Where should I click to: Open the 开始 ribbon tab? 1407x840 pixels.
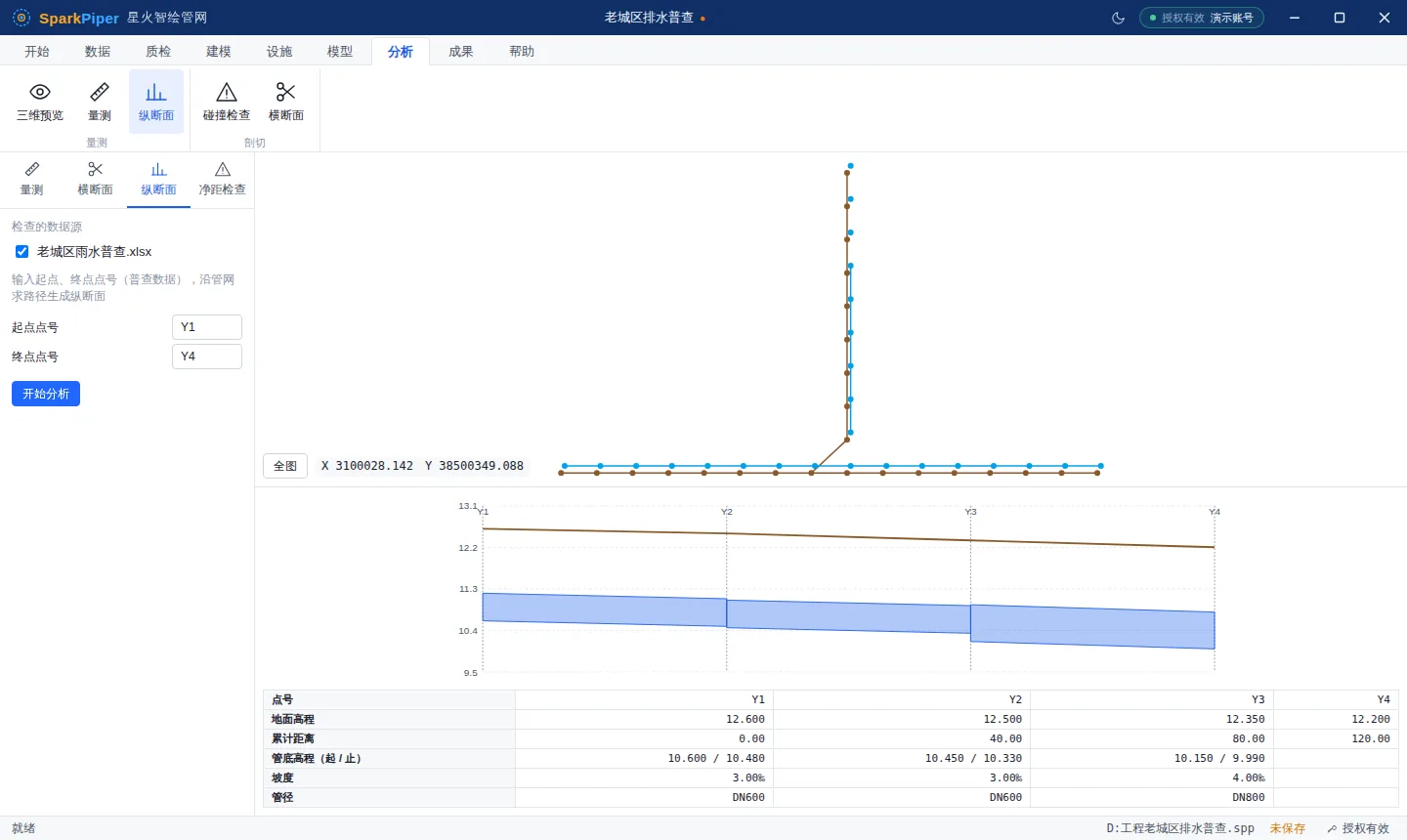[x=37, y=52]
